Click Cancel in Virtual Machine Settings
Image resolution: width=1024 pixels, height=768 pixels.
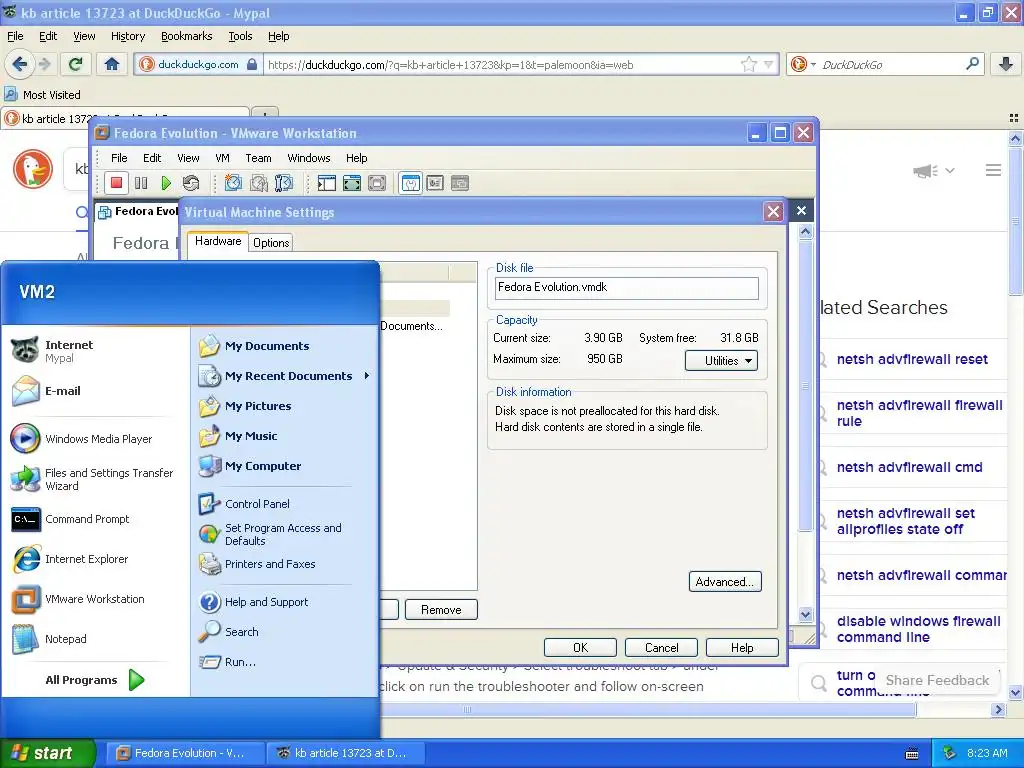pyautogui.click(x=662, y=647)
